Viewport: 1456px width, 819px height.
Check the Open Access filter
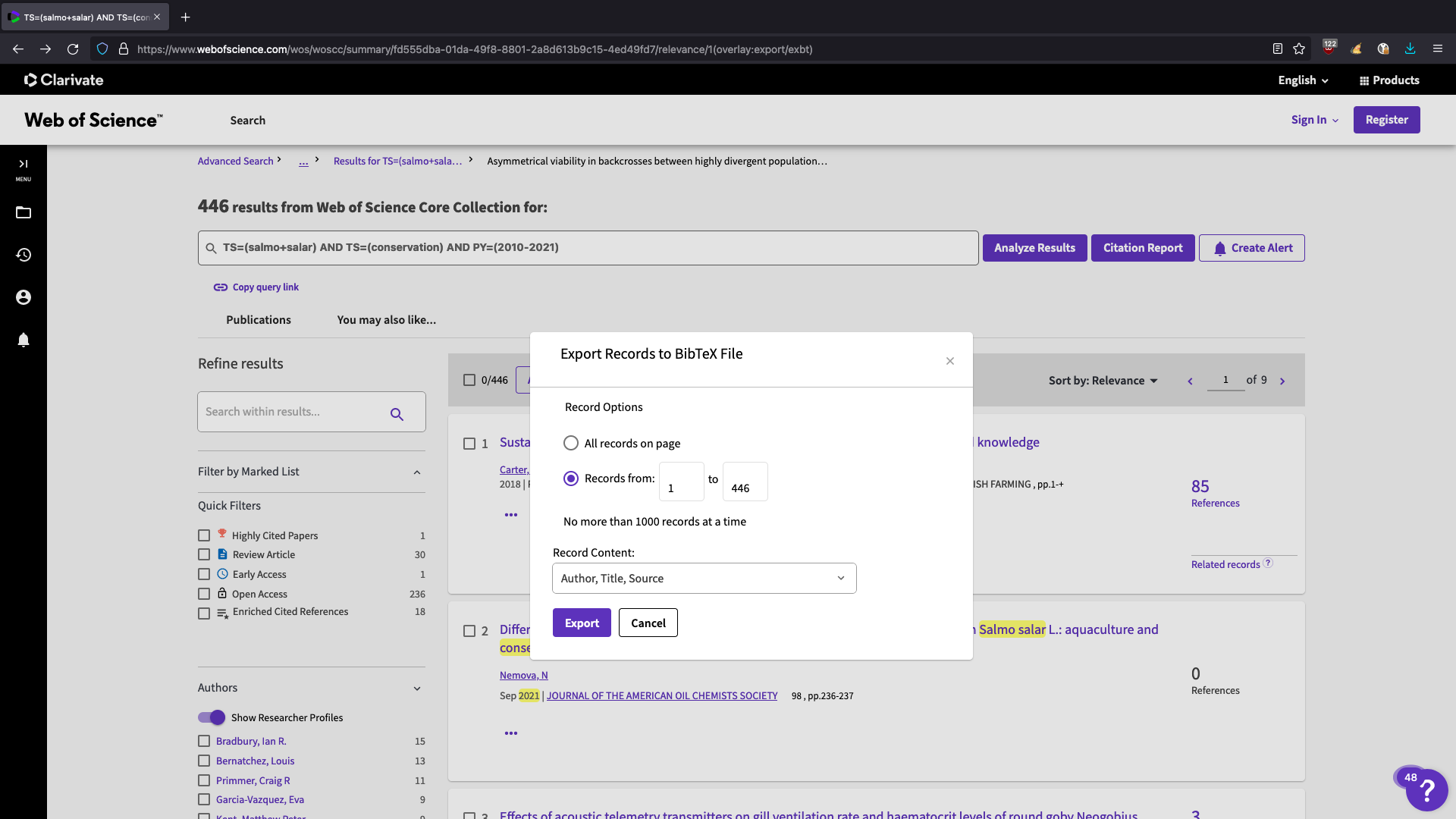tap(204, 595)
